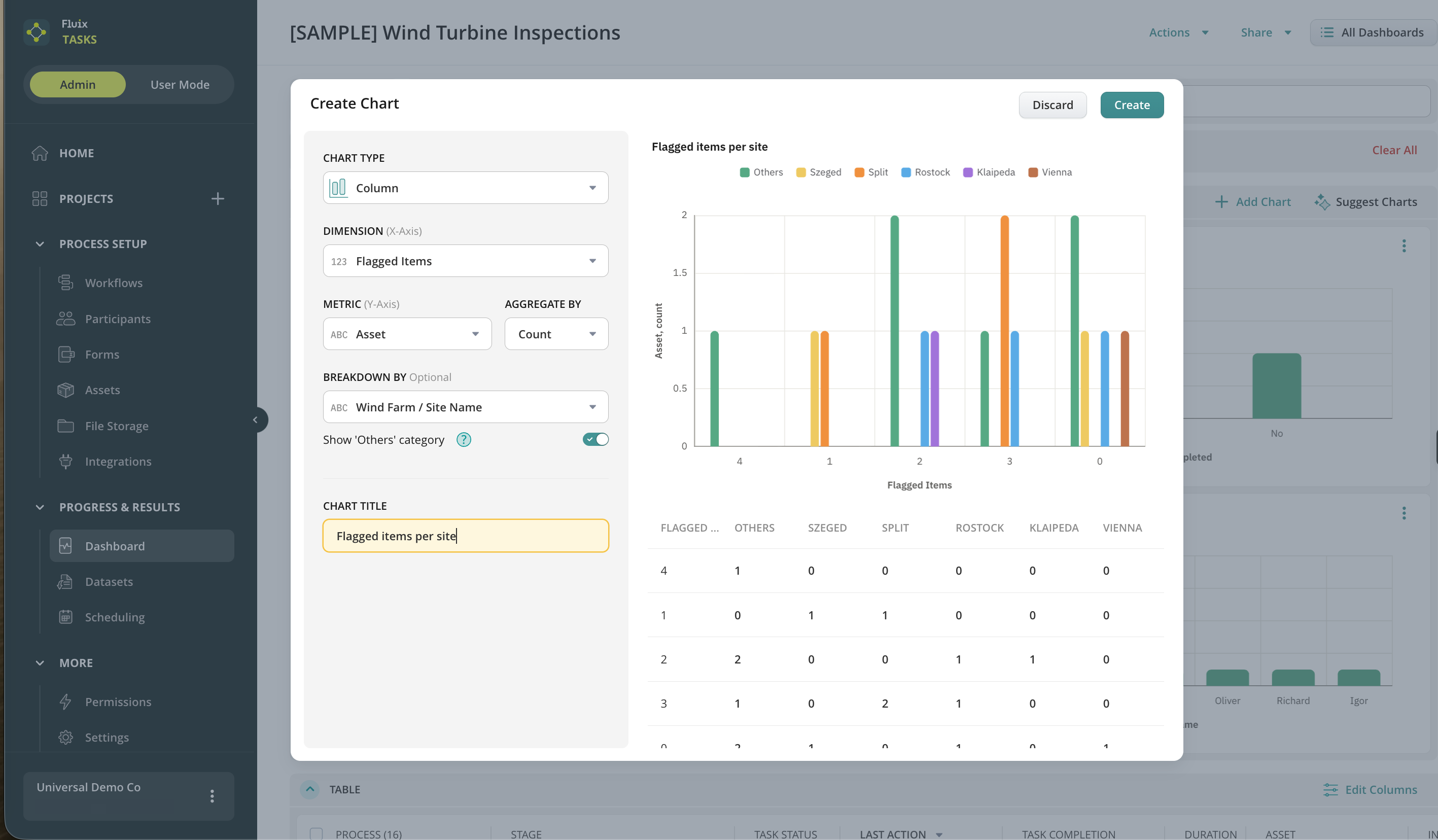
Task: Go to Scheduling in the sidebar
Action: (115, 617)
